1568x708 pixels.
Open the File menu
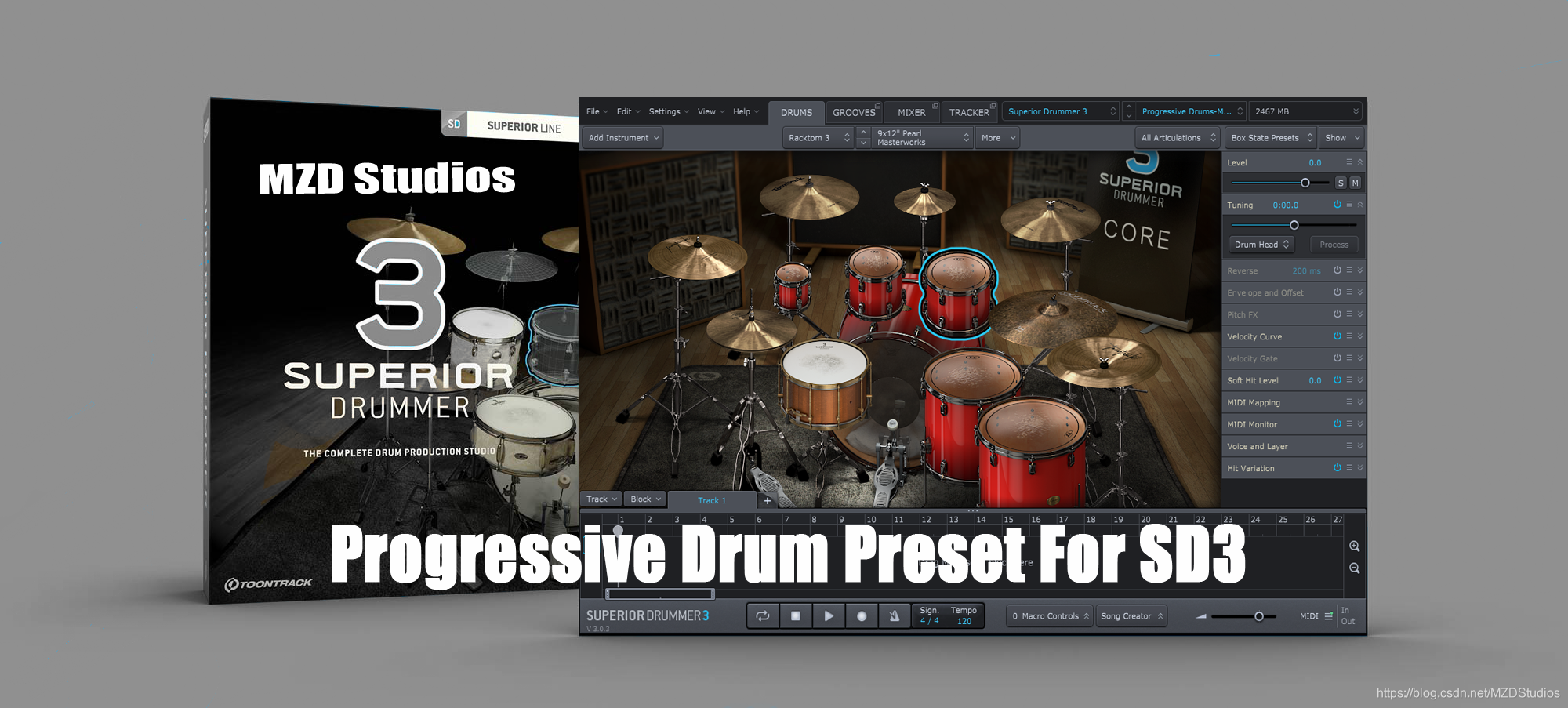point(597,111)
